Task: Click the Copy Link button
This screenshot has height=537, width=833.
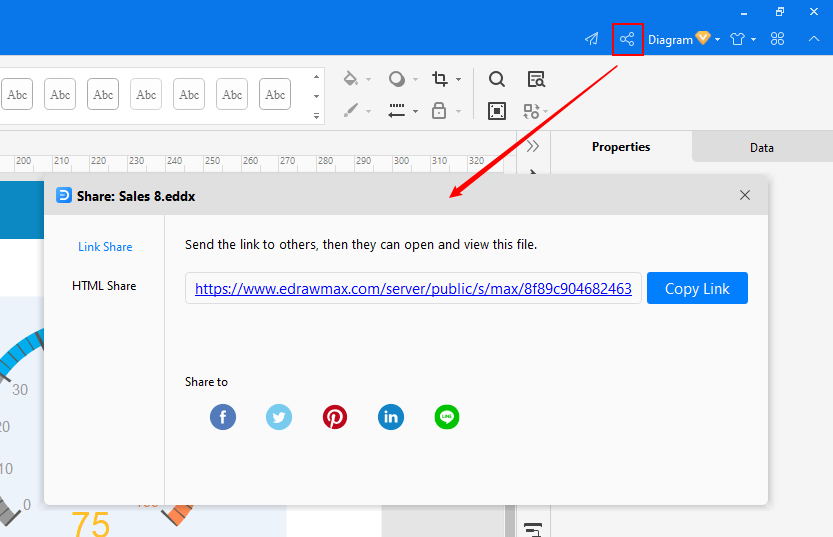Action: pos(697,288)
